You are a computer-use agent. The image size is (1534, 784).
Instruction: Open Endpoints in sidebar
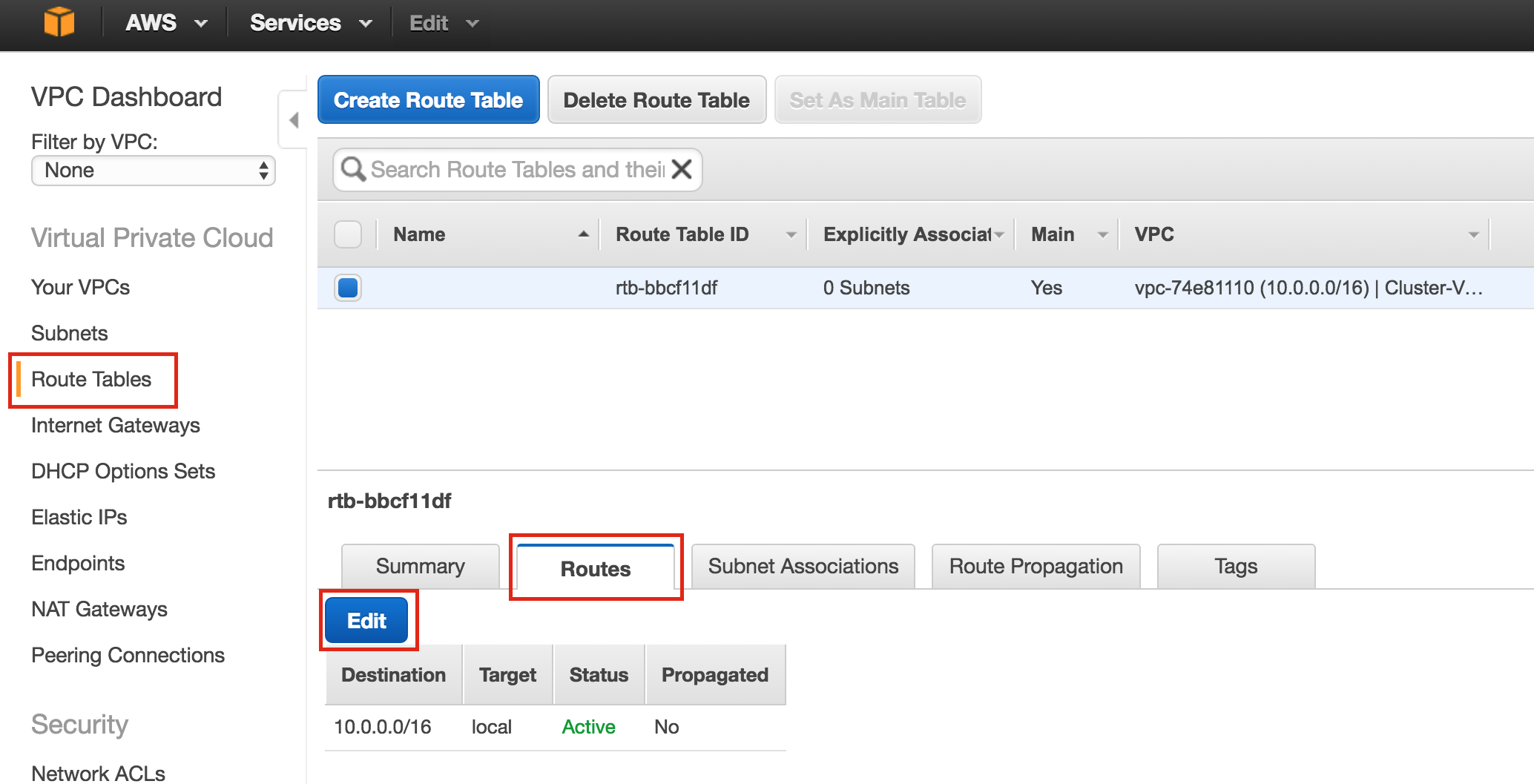coord(78,563)
